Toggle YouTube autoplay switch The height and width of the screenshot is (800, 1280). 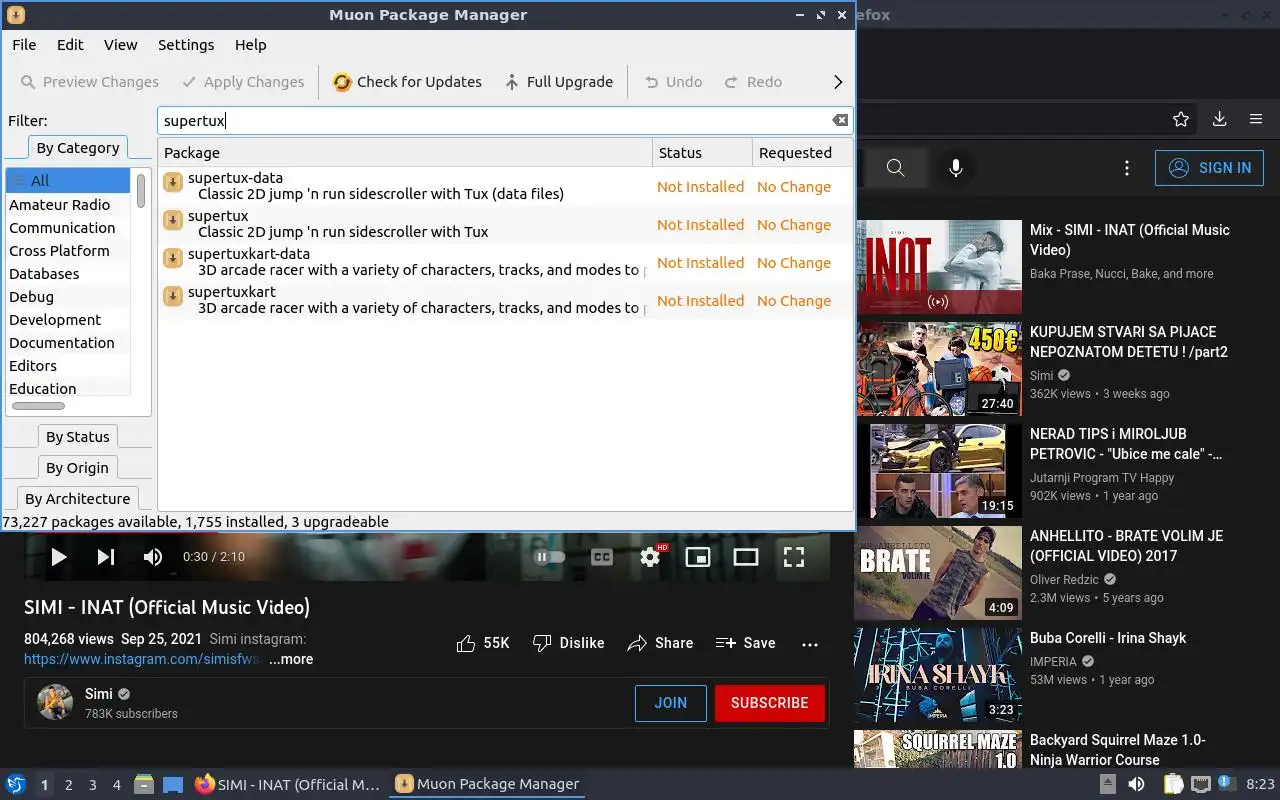(x=550, y=557)
